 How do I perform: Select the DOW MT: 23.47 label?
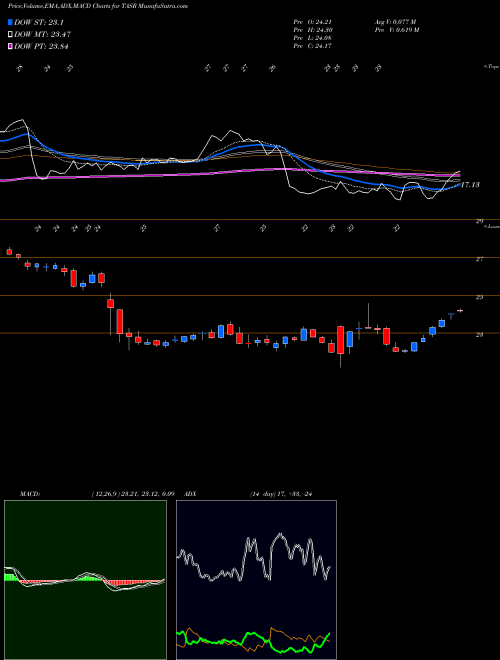(x=42, y=35)
